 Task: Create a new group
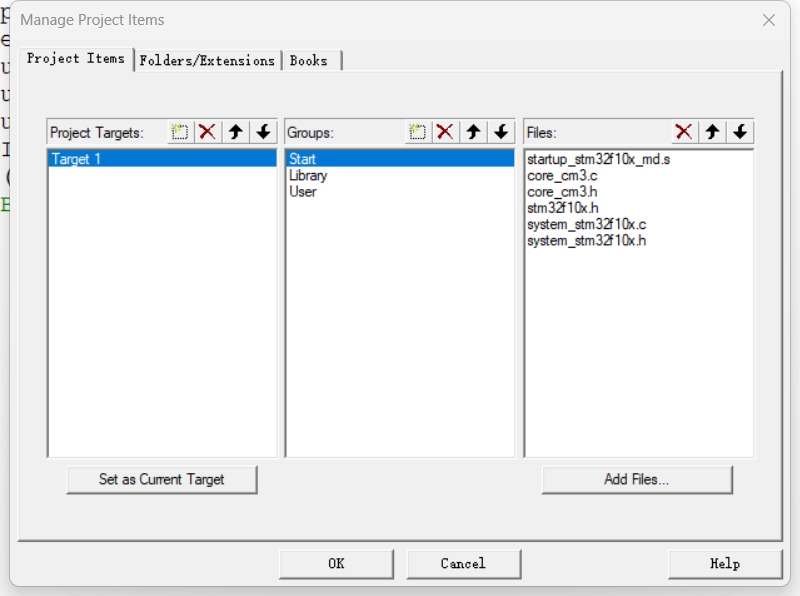[x=417, y=132]
